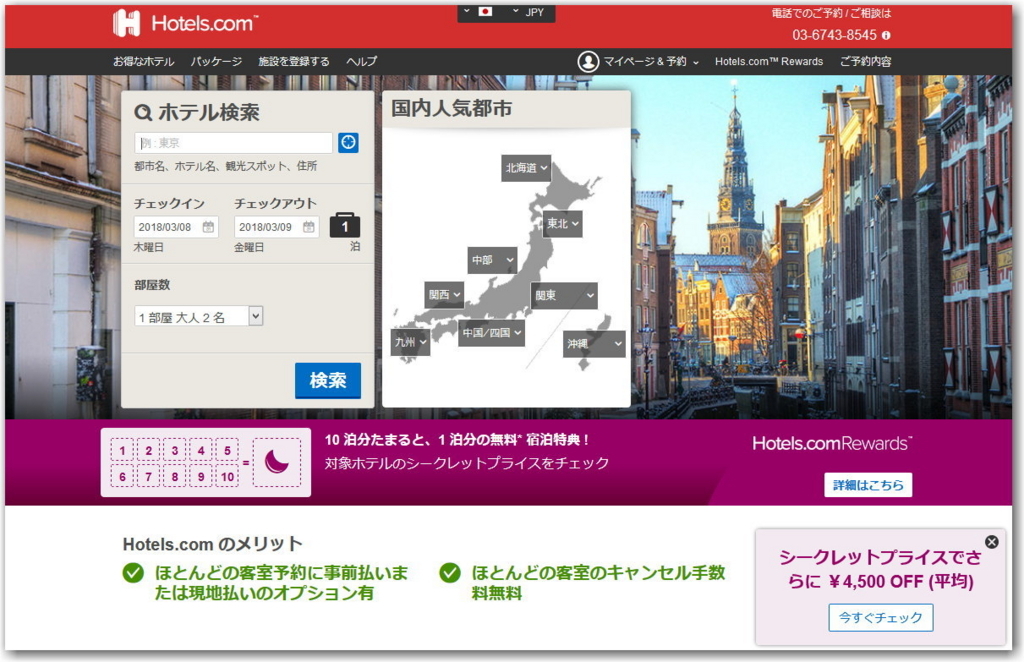The height and width of the screenshot is (662, 1024).
Task: Open お得なホテル menu item
Action: tap(144, 61)
